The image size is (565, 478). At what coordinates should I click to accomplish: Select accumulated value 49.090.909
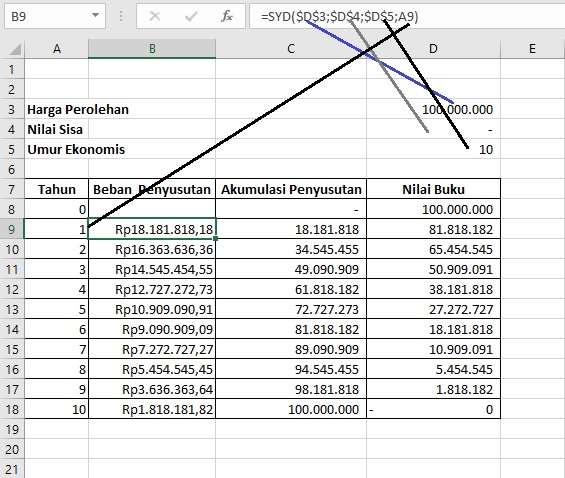pyautogui.click(x=291, y=269)
